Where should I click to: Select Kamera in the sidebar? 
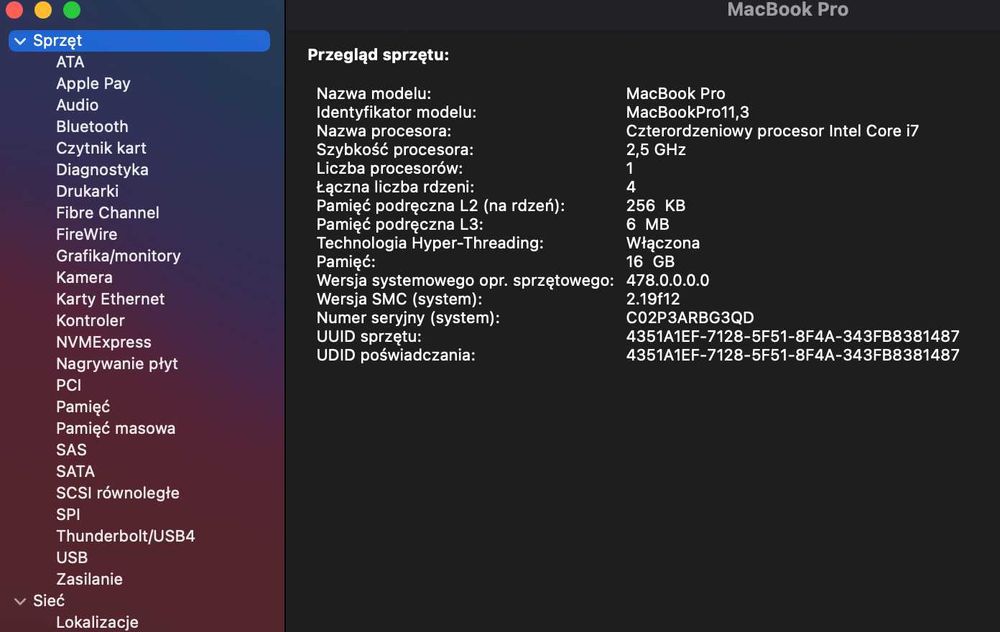pyautogui.click(x=84, y=277)
